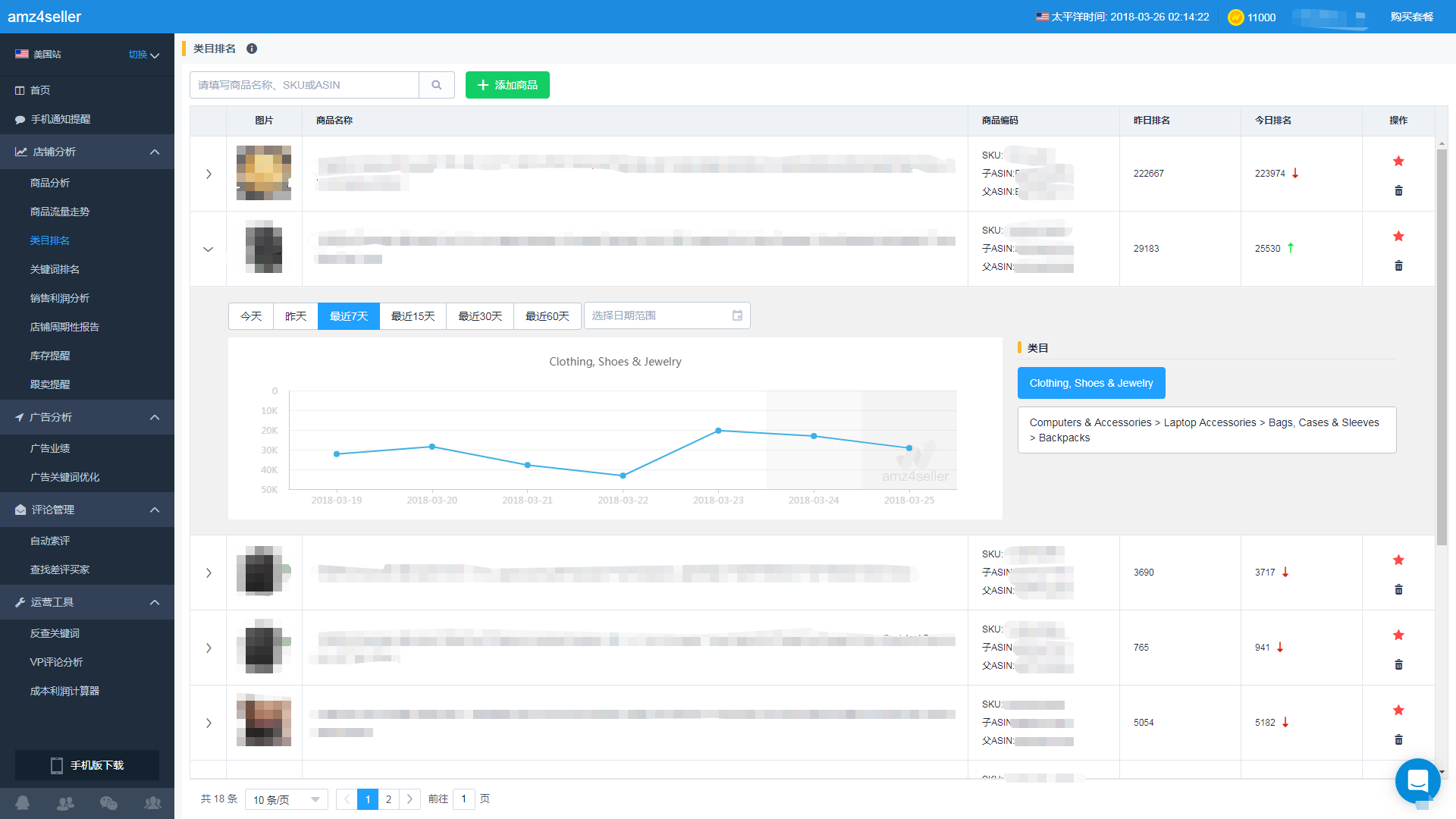1456x819 pixels.
Task: Select the 最近60天 date range tab
Action: point(548,315)
